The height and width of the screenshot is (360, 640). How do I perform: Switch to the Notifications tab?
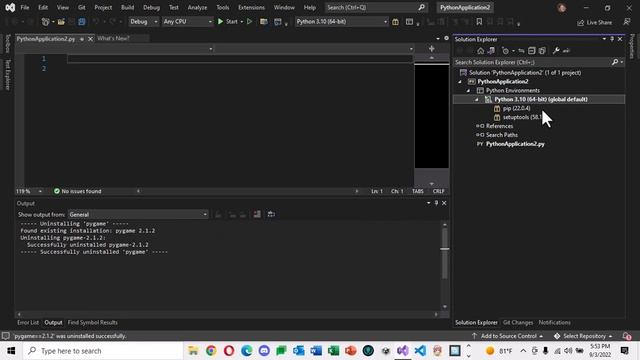point(554,322)
